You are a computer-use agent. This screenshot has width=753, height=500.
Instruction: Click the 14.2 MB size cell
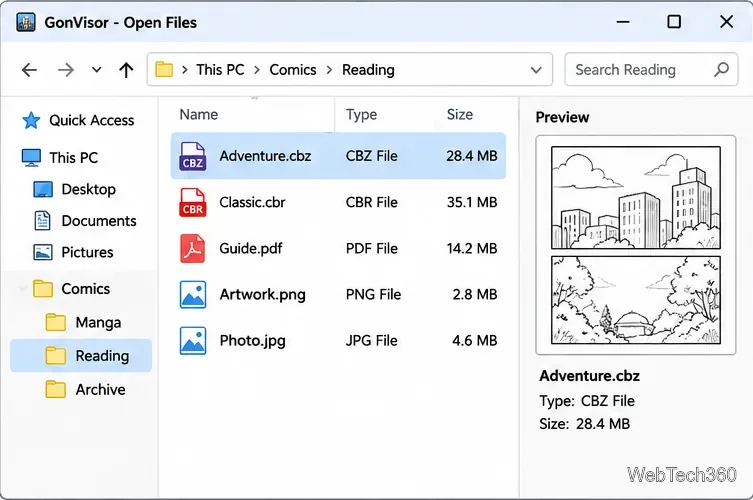click(x=472, y=248)
